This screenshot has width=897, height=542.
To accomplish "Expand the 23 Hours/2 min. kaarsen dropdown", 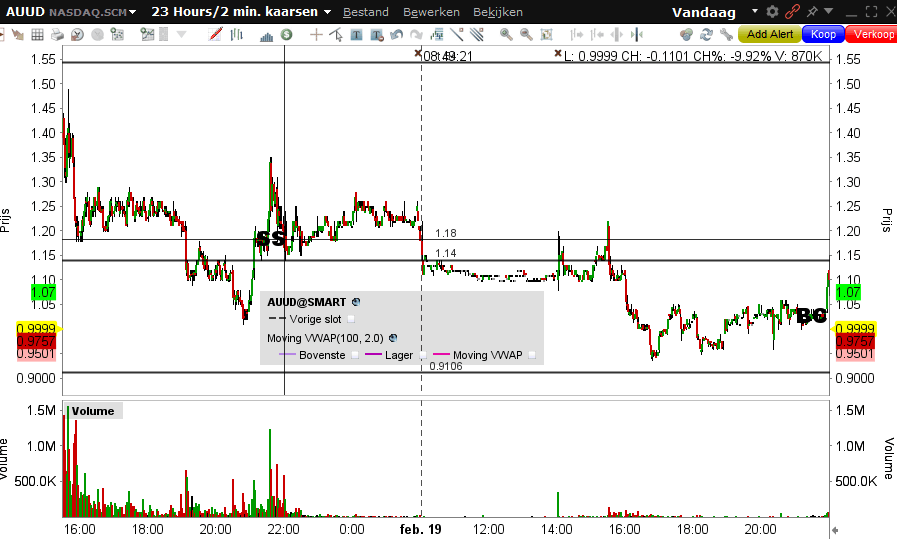I will click(x=327, y=12).
